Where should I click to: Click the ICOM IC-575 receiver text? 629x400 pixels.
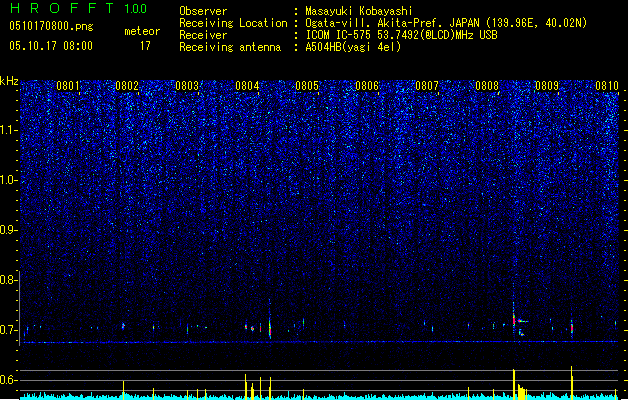pyautogui.click(x=401, y=35)
